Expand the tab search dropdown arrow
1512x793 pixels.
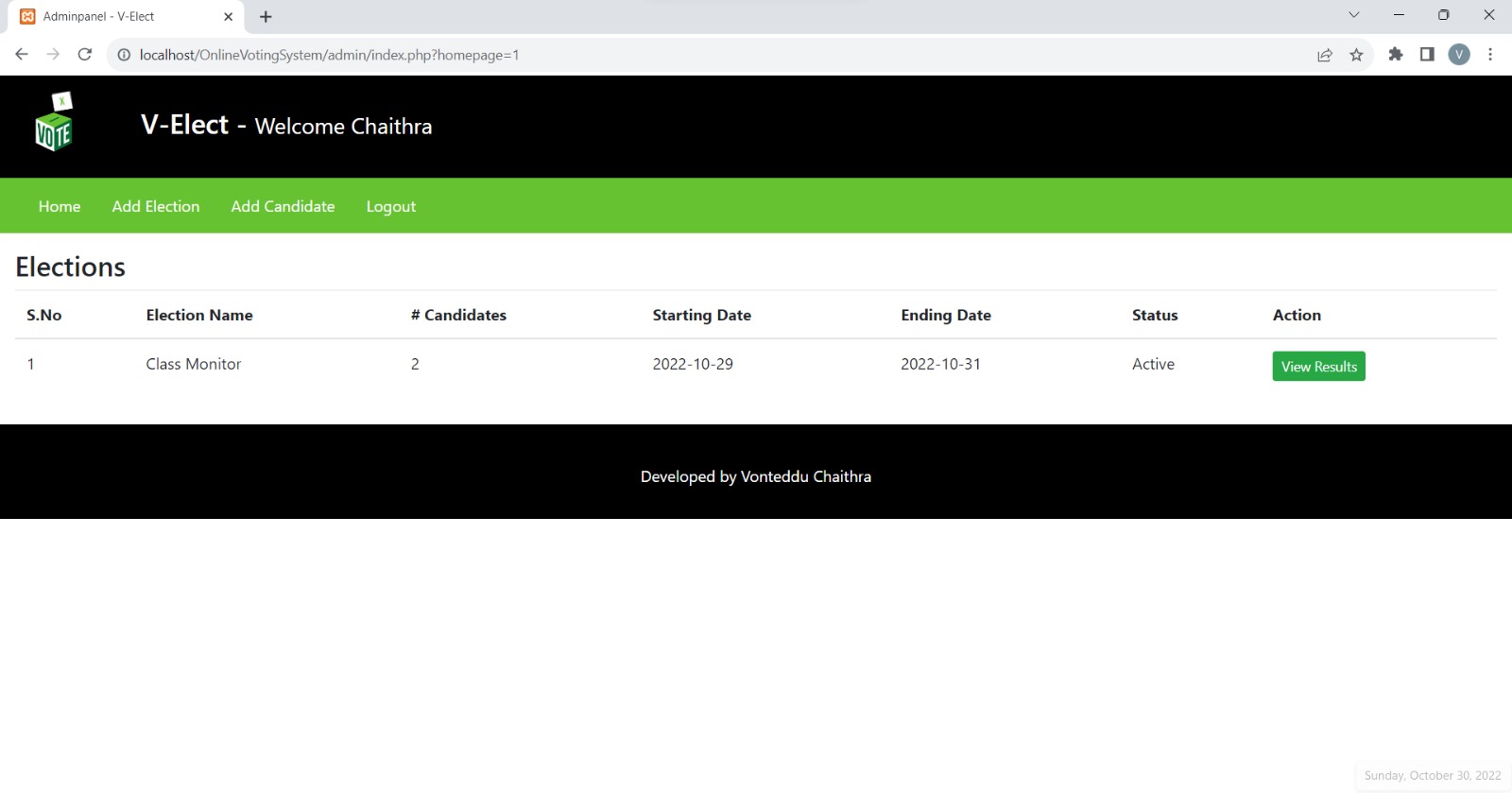click(1353, 15)
